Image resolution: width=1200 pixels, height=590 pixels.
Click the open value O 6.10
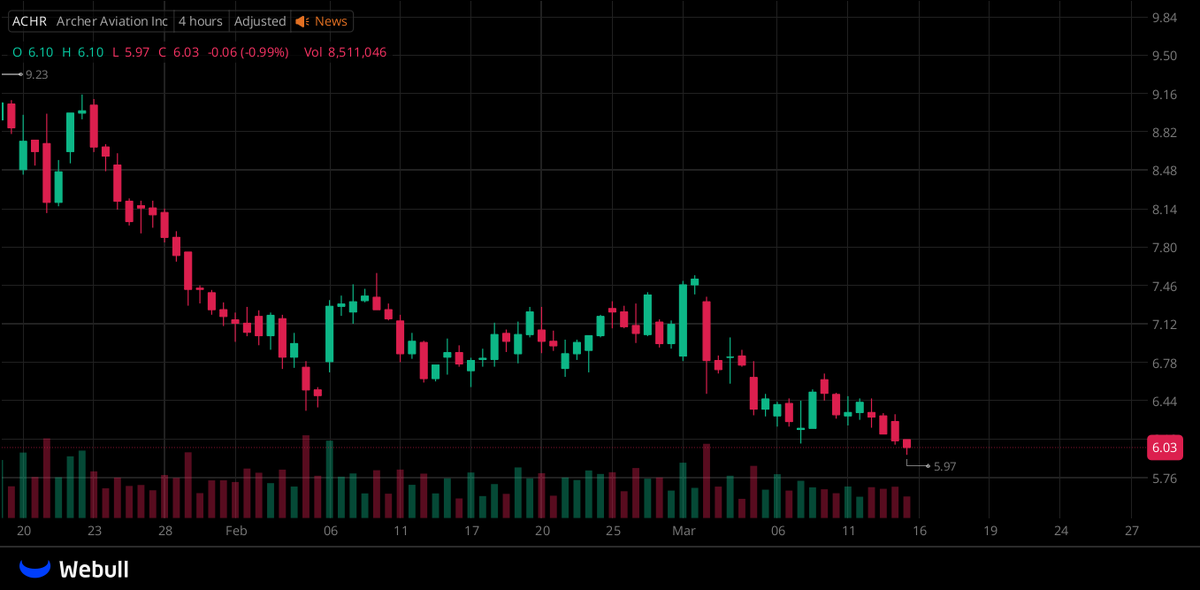(32, 52)
